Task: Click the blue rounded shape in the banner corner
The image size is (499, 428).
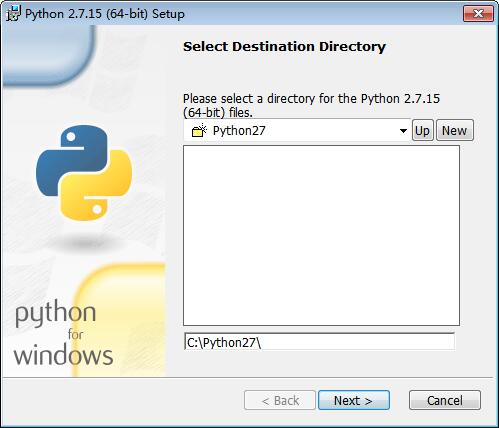Action: 49,56
